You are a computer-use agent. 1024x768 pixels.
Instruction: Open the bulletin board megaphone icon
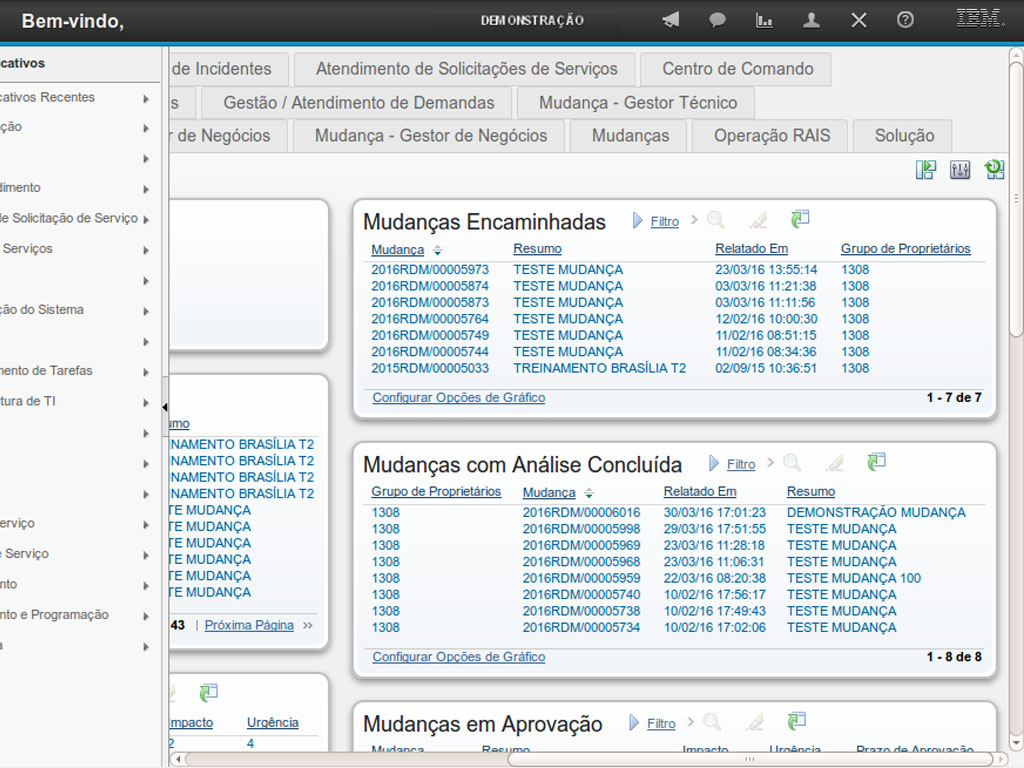(x=671, y=20)
